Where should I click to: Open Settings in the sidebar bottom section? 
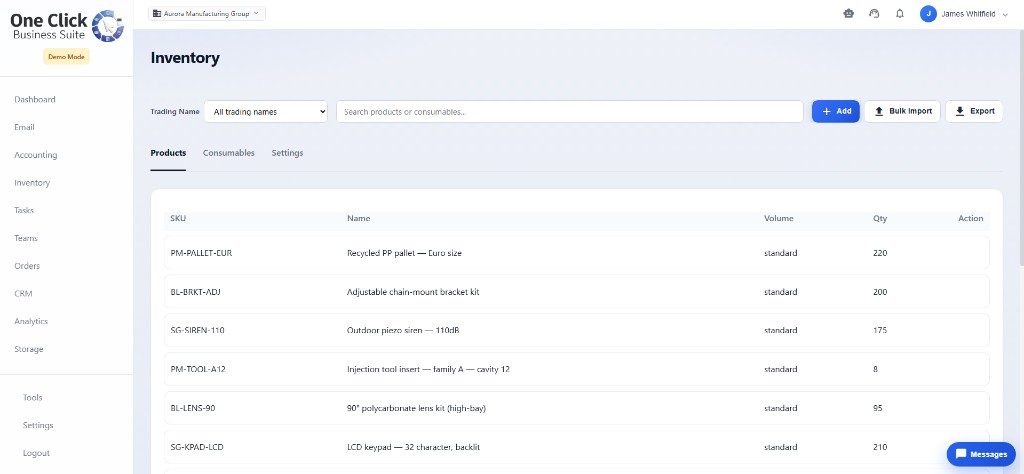(38, 425)
